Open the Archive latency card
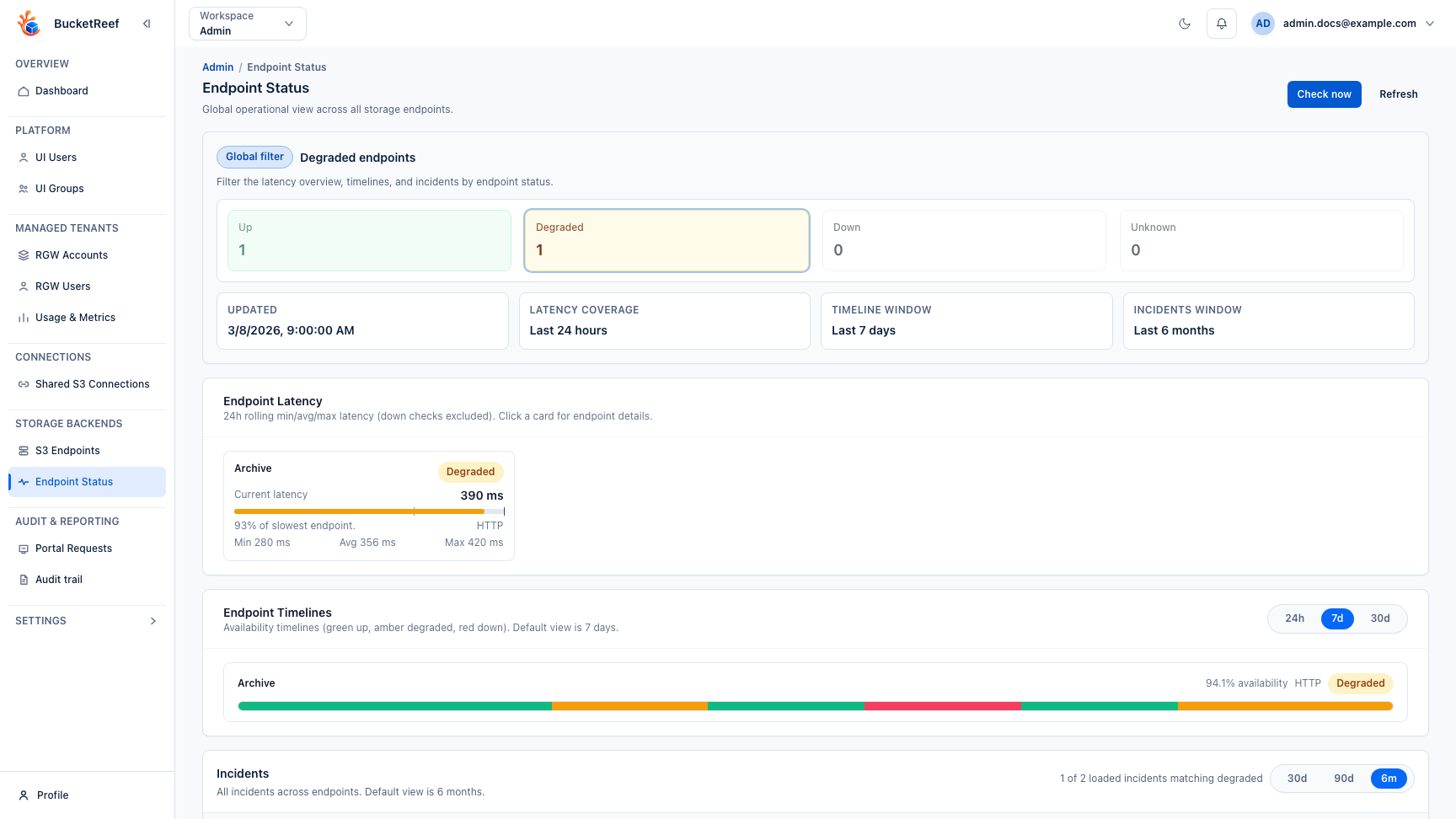The image size is (1456, 819). (369, 506)
